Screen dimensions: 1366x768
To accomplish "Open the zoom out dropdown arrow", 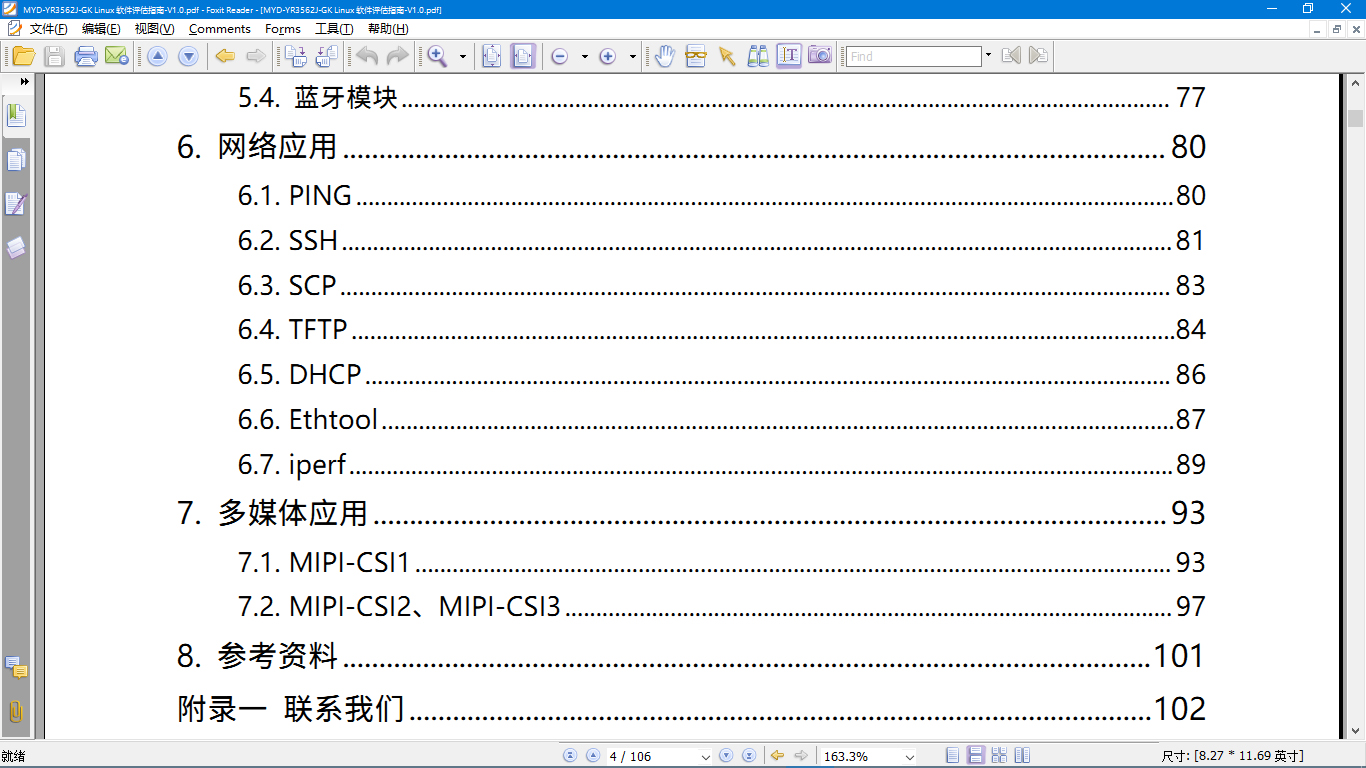I will (584, 57).
